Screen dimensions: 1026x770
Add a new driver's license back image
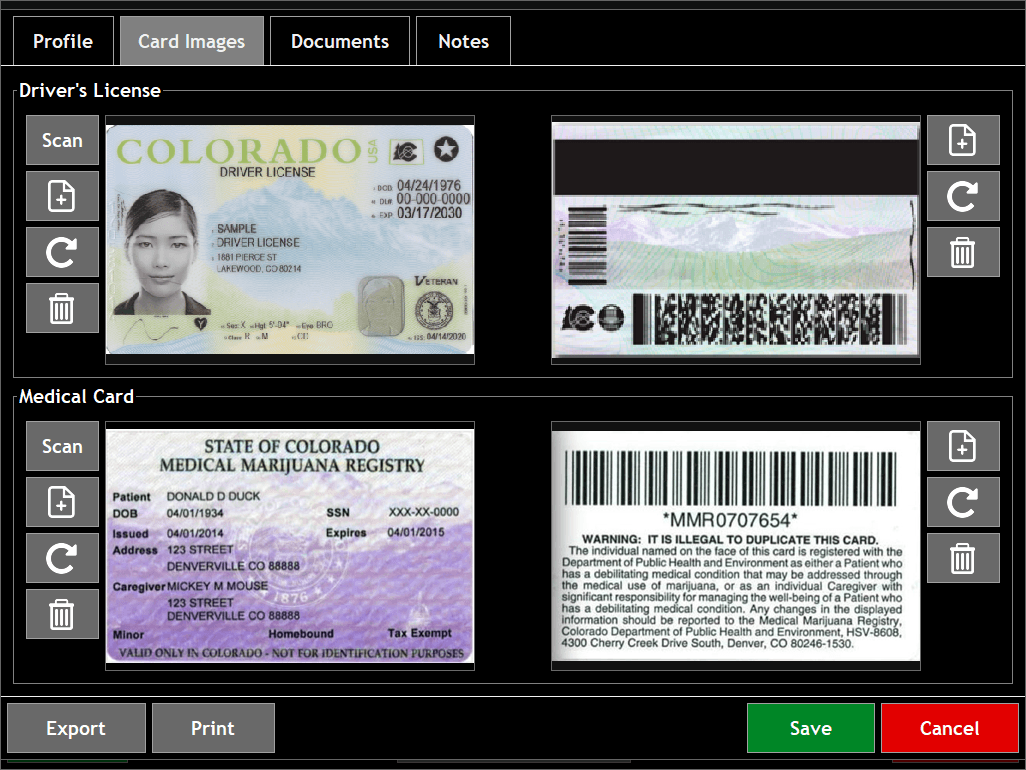tap(963, 140)
